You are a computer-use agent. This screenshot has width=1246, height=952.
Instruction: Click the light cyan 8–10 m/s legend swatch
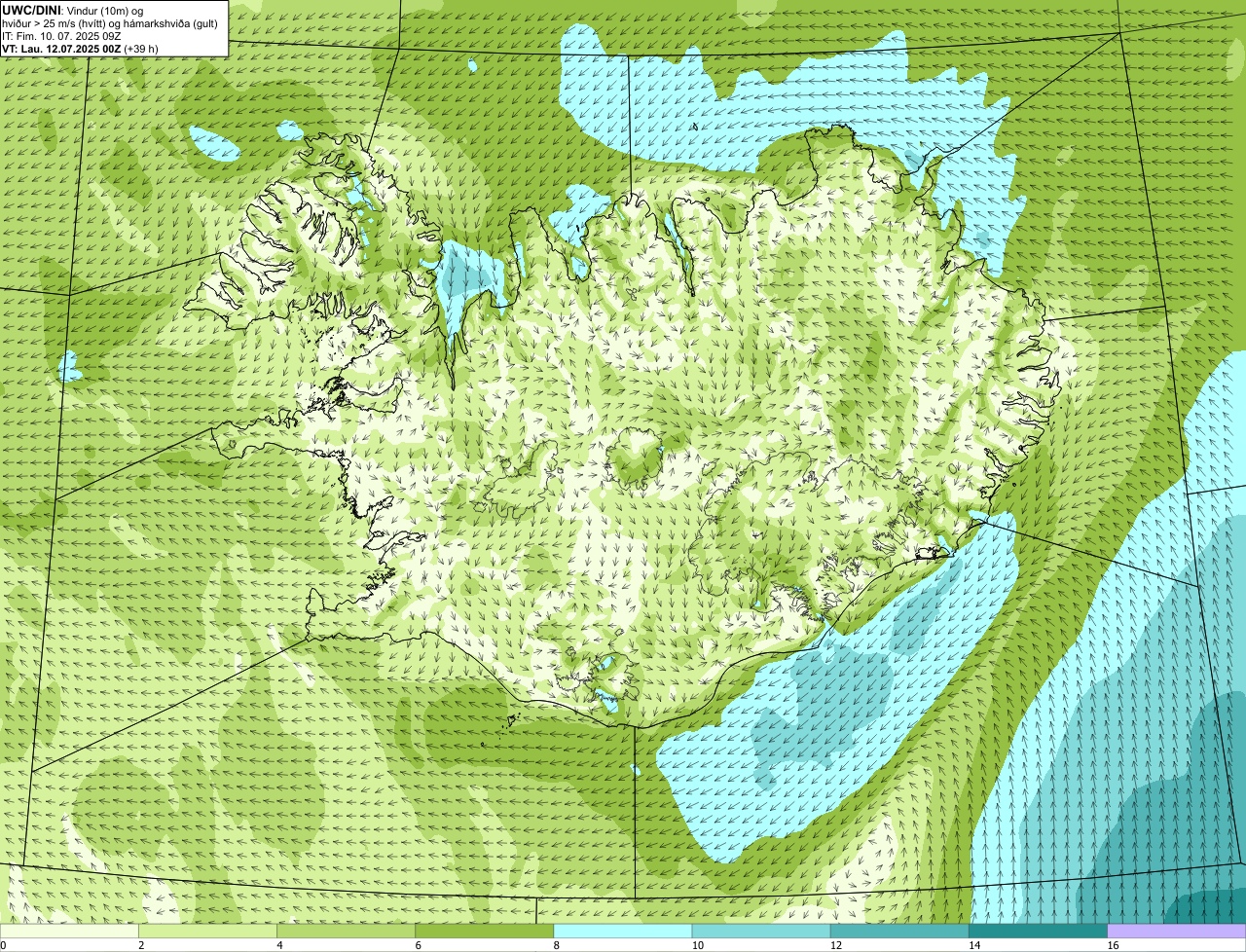click(x=623, y=932)
